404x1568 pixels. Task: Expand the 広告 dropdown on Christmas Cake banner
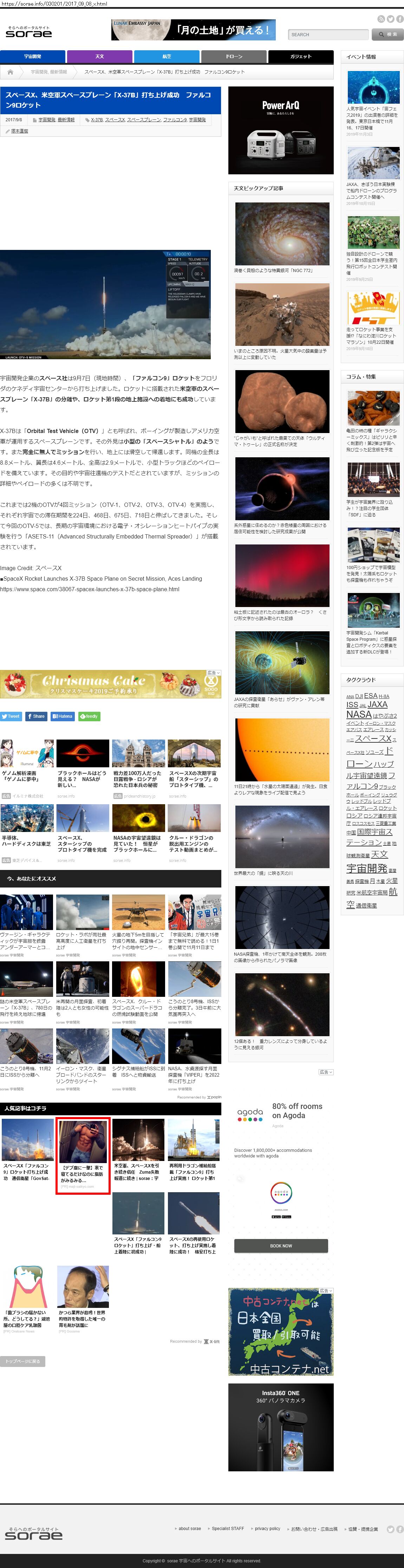coord(213,673)
